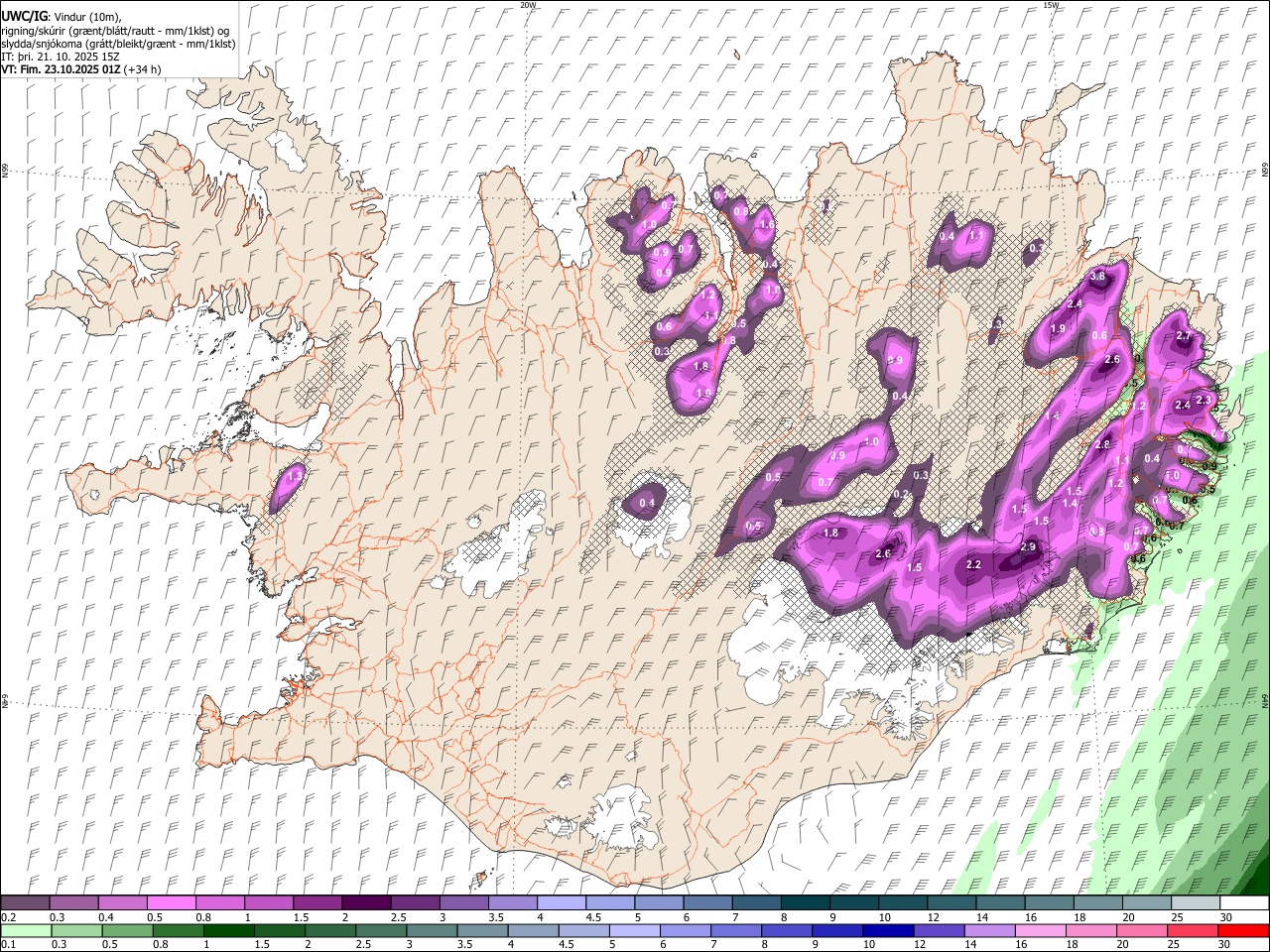Click the '0.2' label in the upper legend
The width and height of the screenshot is (1270, 952).
coord(8,917)
